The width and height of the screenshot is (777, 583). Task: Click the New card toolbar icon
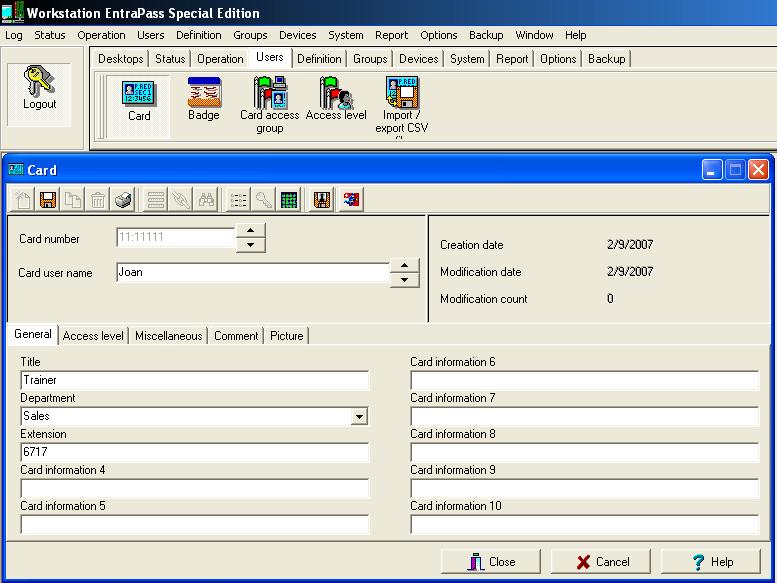coord(23,200)
